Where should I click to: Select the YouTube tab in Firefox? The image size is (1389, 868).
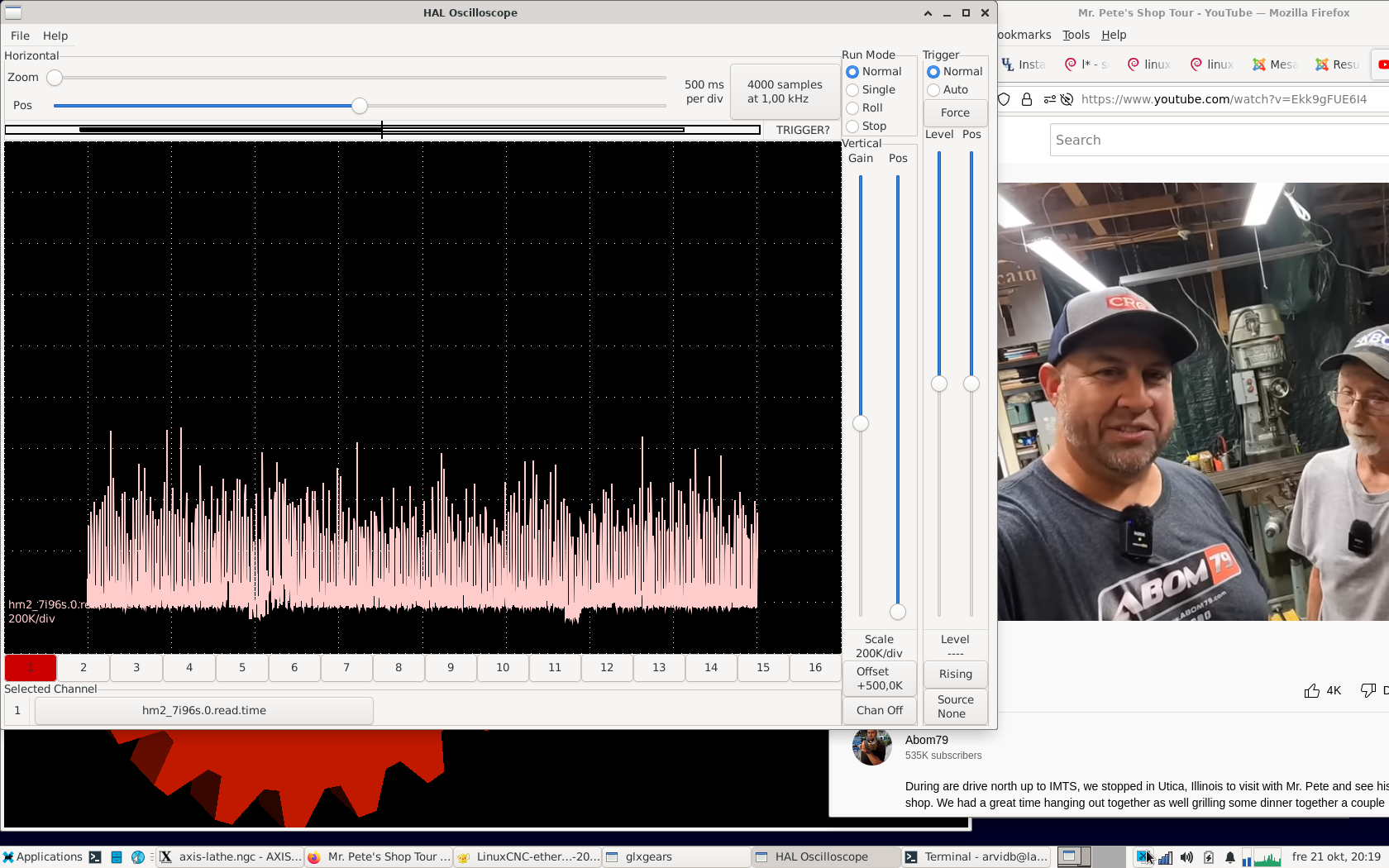1382,64
